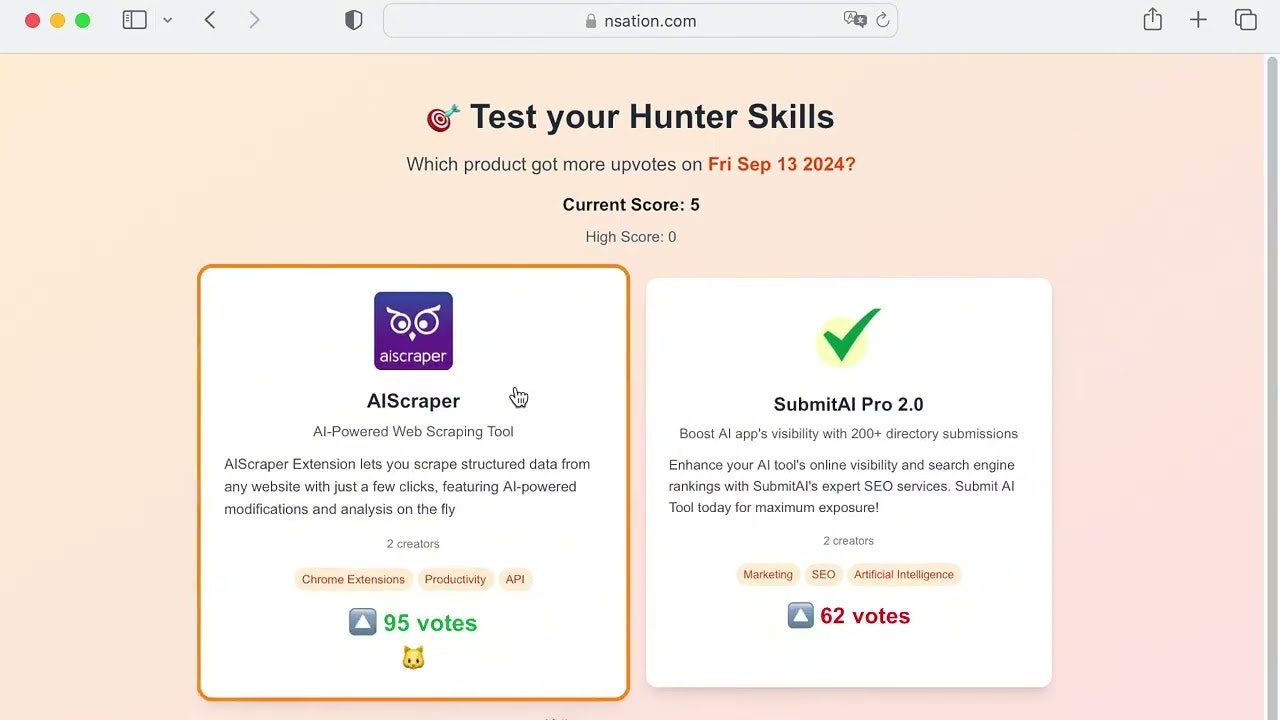Click the Share icon
Viewport: 1280px width, 720px height.
(1152, 19)
